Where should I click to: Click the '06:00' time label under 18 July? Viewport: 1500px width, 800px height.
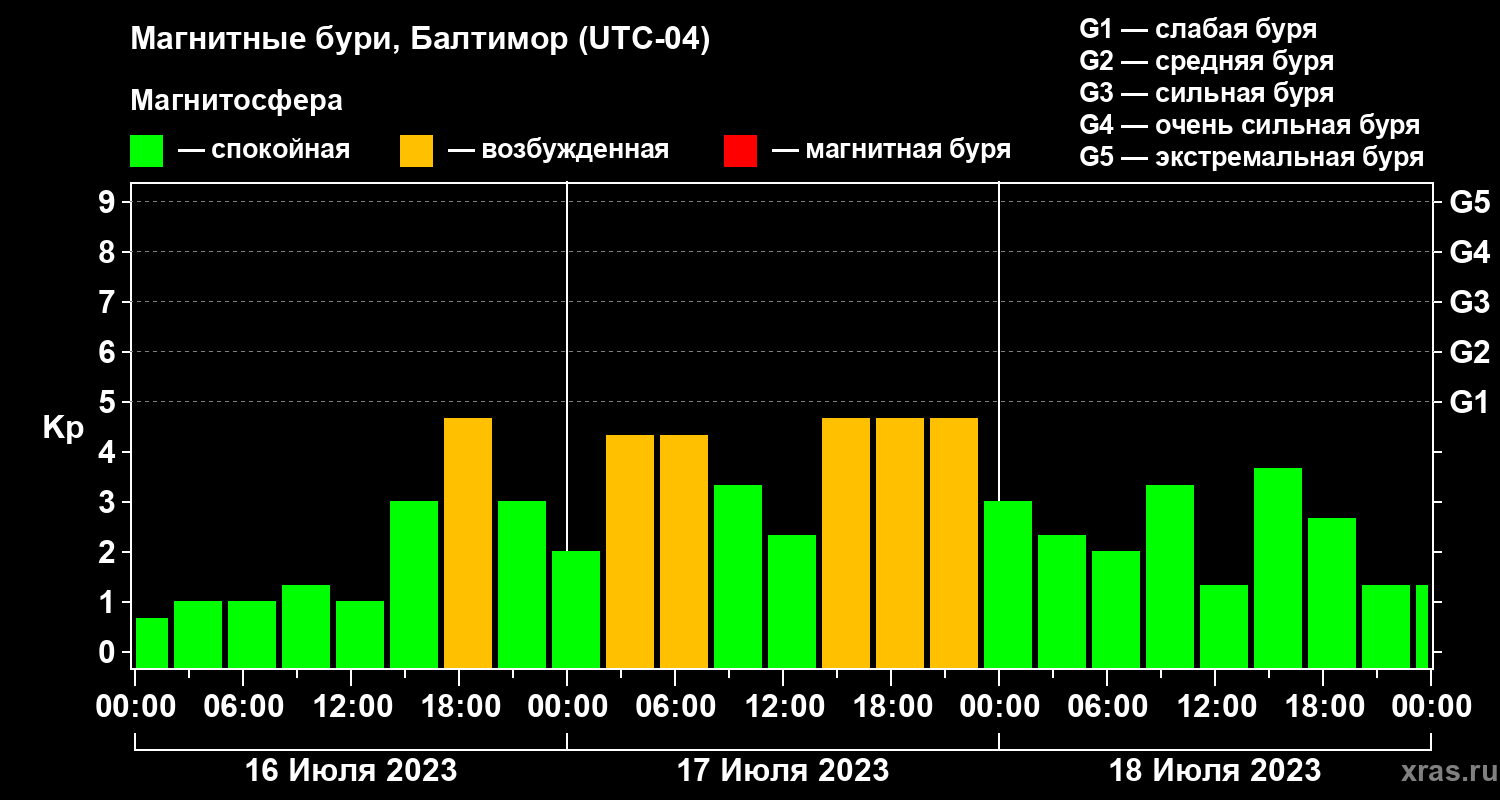tap(1107, 707)
